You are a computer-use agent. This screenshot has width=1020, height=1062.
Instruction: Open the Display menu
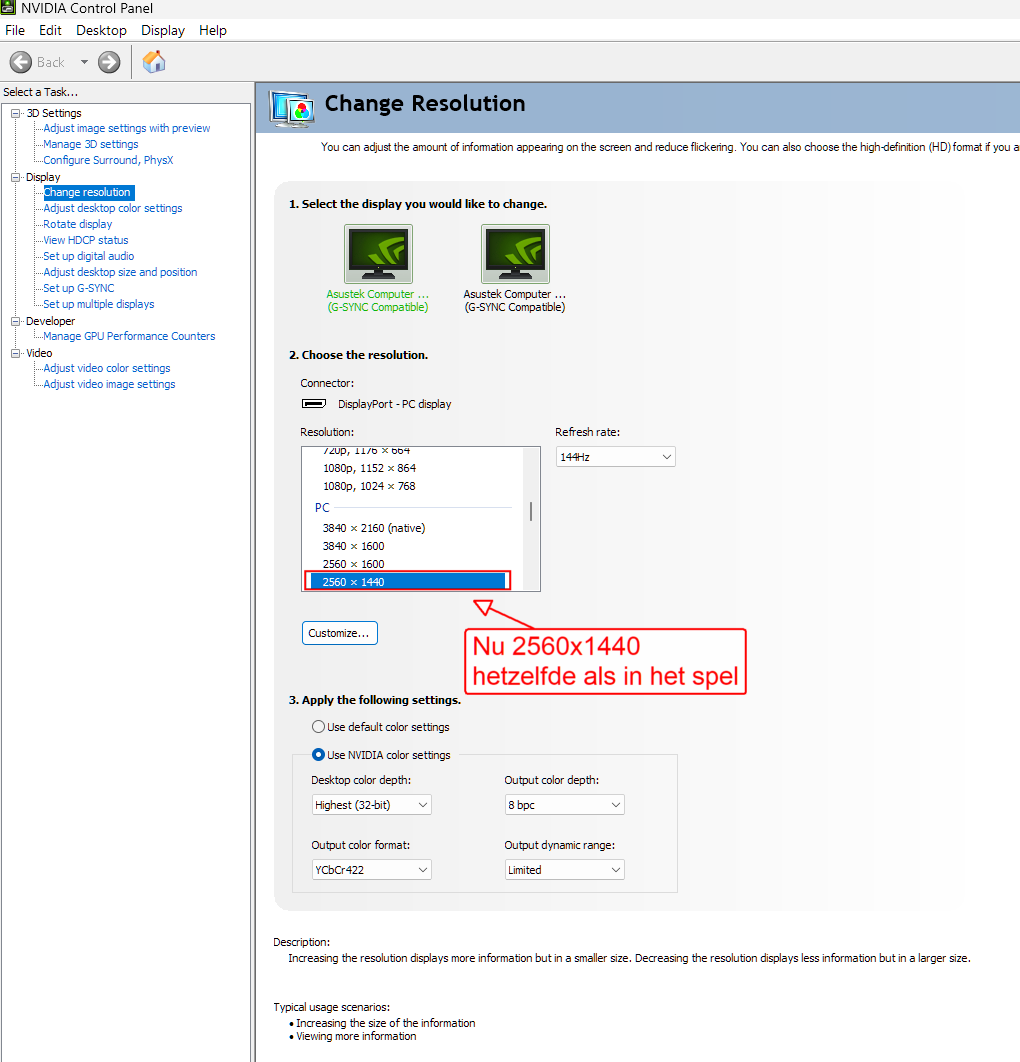(163, 30)
